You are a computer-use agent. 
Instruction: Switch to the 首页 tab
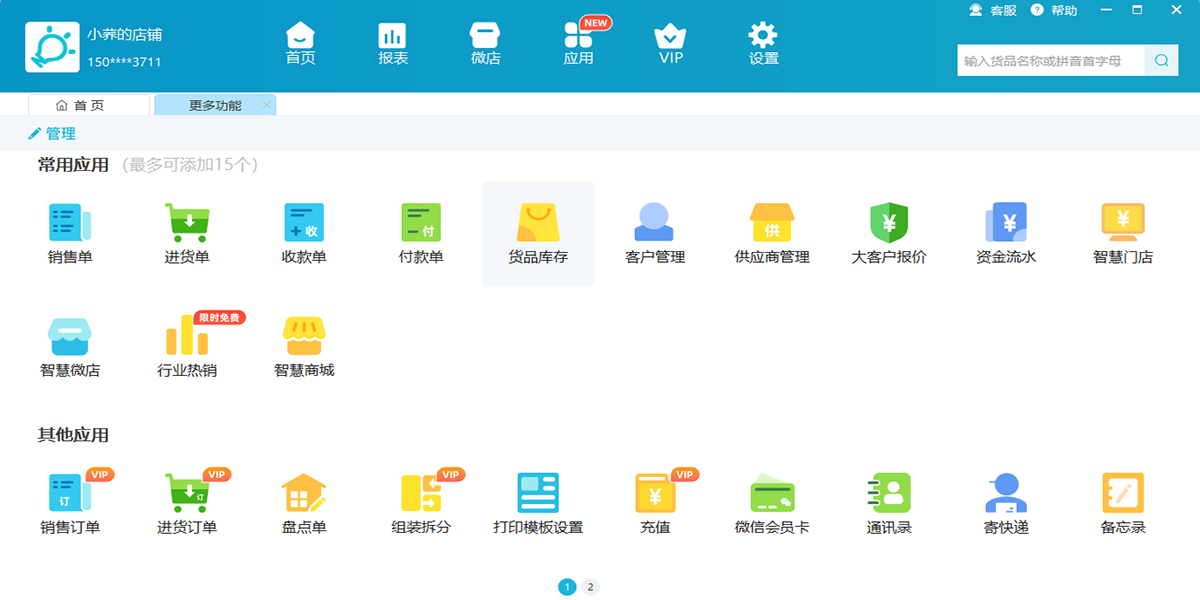88,105
